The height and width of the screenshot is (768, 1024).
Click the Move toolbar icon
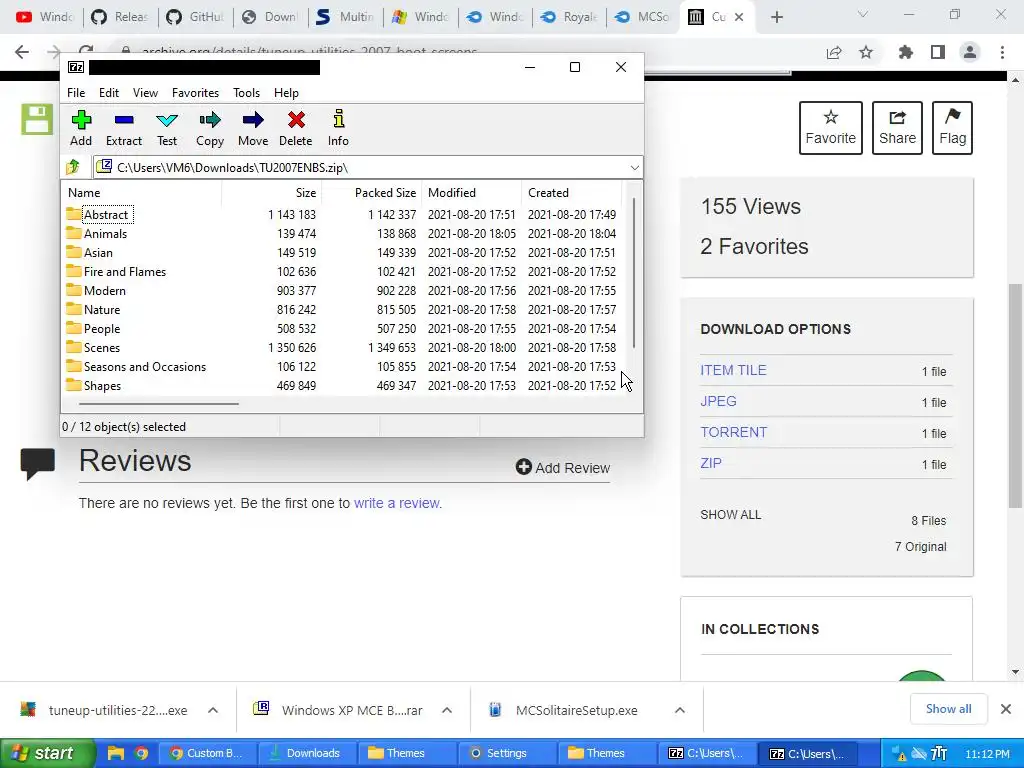(x=253, y=129)
